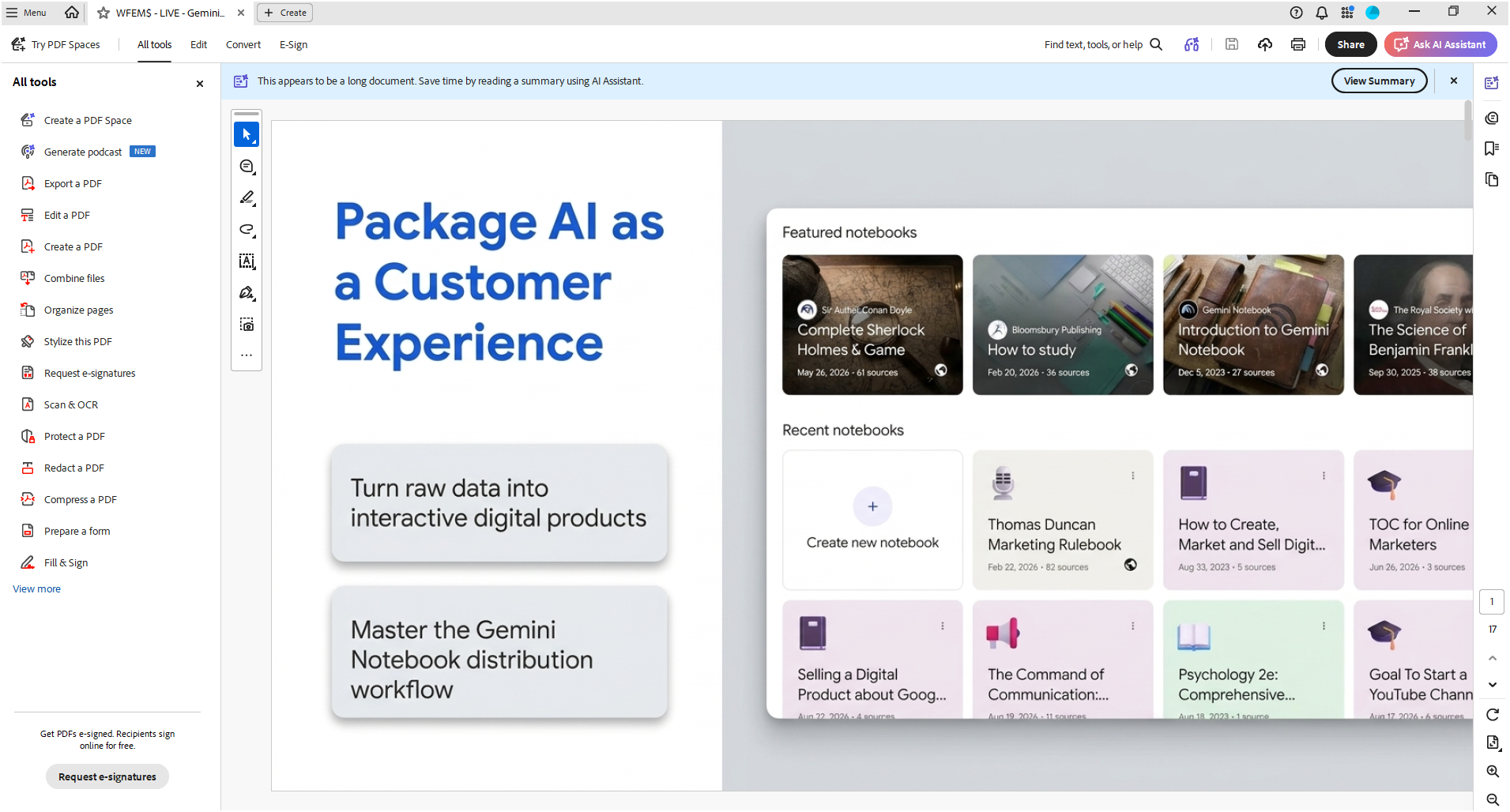Print the document
Viewport: 1510px width, 812px height.
point(1298,45)
